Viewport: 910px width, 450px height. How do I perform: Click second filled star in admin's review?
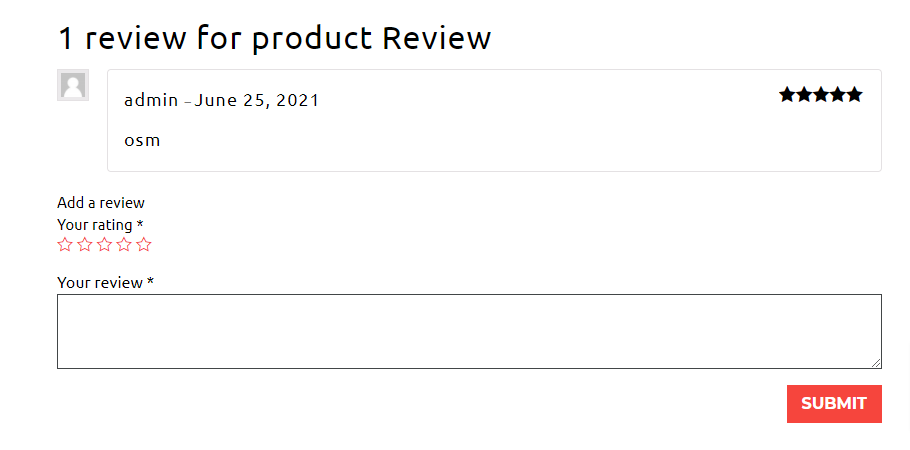pos(804,95)
